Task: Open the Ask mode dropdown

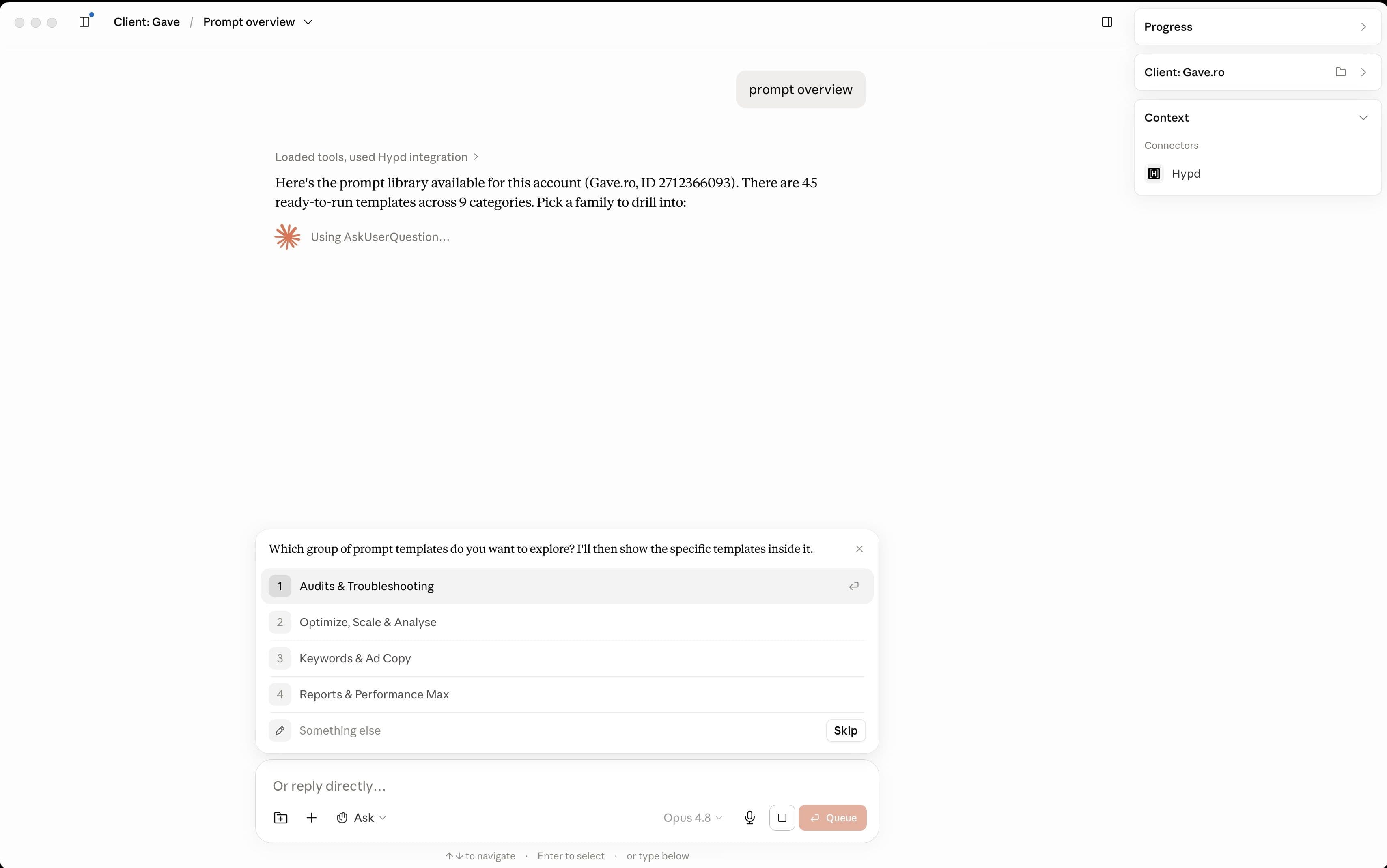Action: point(361,817)
